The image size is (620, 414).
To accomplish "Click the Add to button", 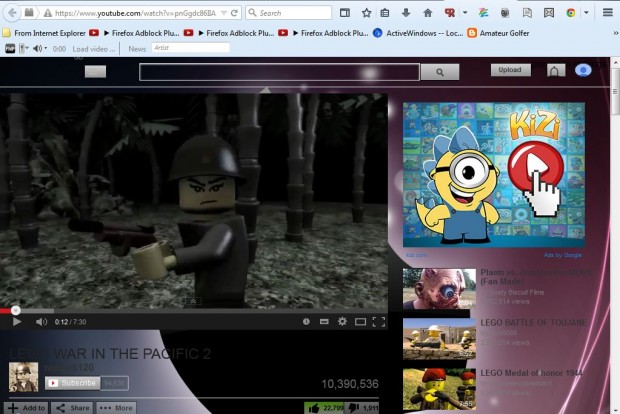I will [26, 408].
